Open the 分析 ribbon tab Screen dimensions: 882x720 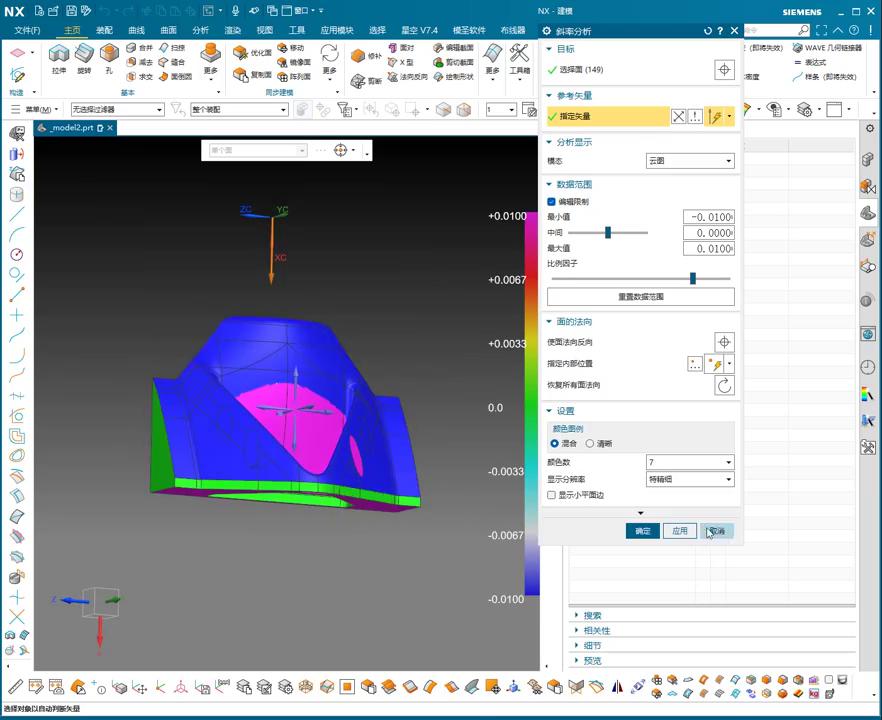[x=200, y=30]
